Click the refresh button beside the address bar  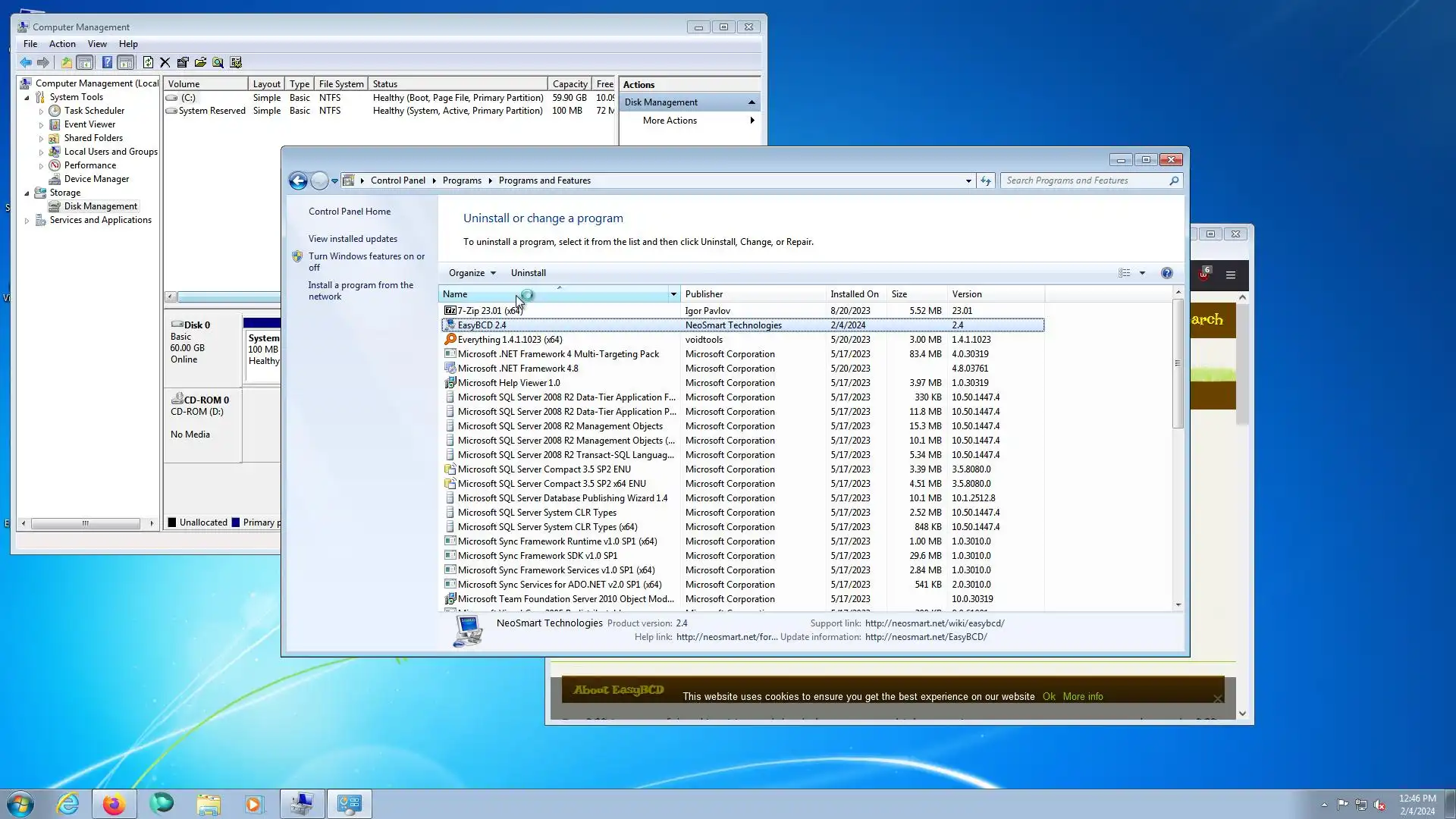coord(985,180)
